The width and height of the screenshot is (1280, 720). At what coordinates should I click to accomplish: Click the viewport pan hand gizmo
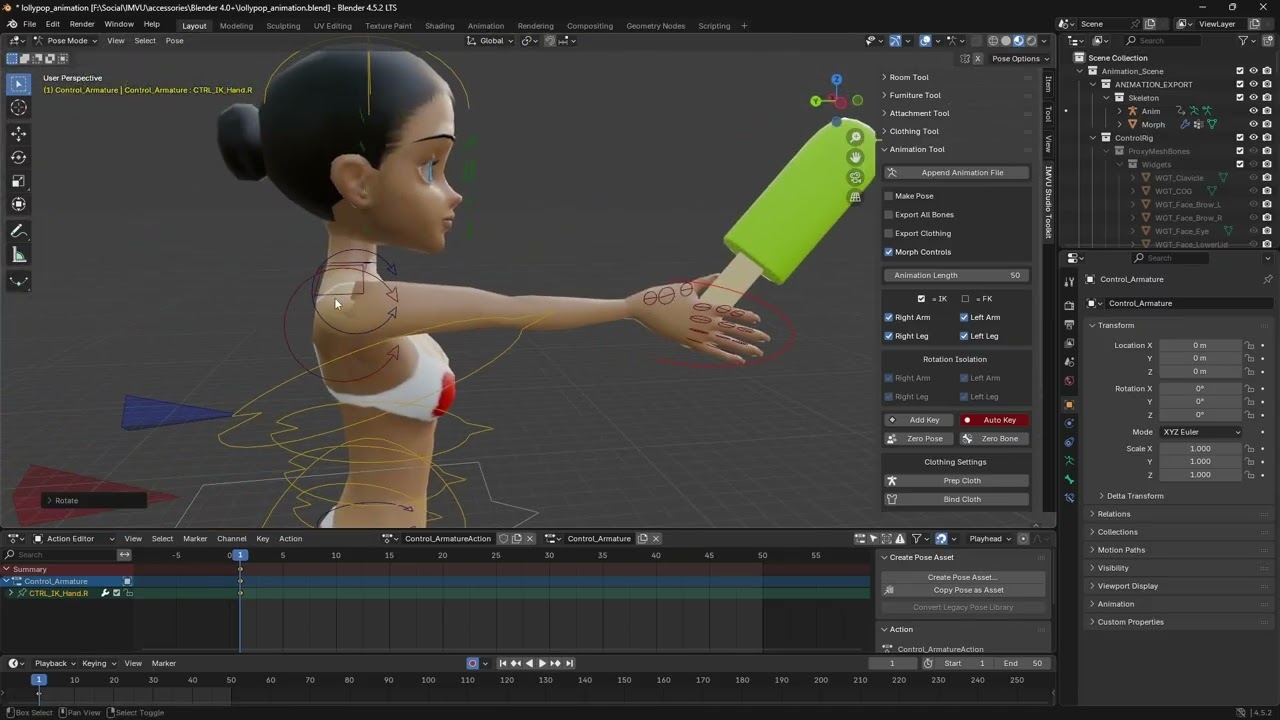pos(855,157)
